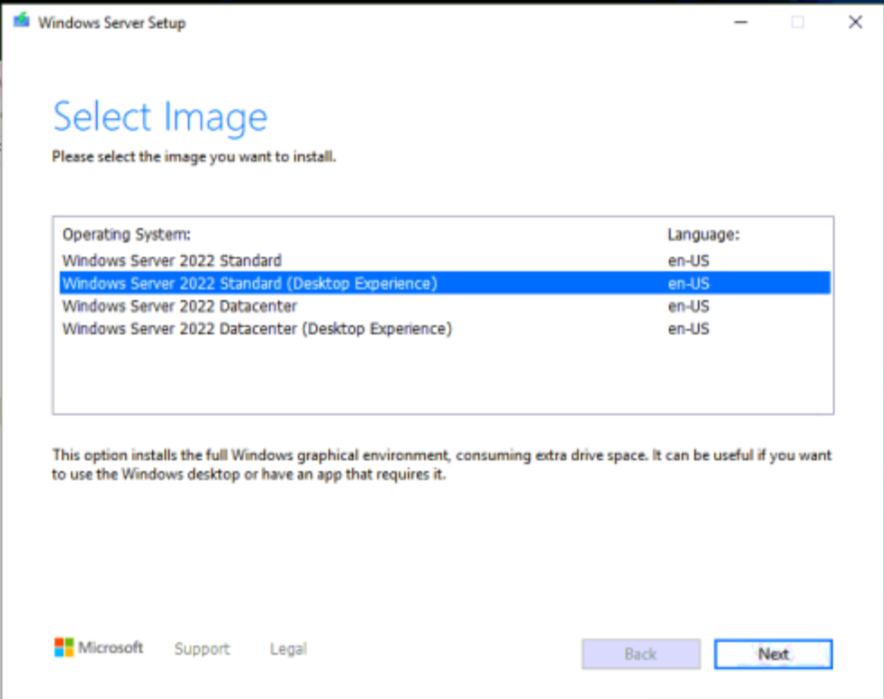Select Windows Server 2022 Datacenter (Desktop Experience)
This screenshot has width=884, height=699.
click(255, 329)
